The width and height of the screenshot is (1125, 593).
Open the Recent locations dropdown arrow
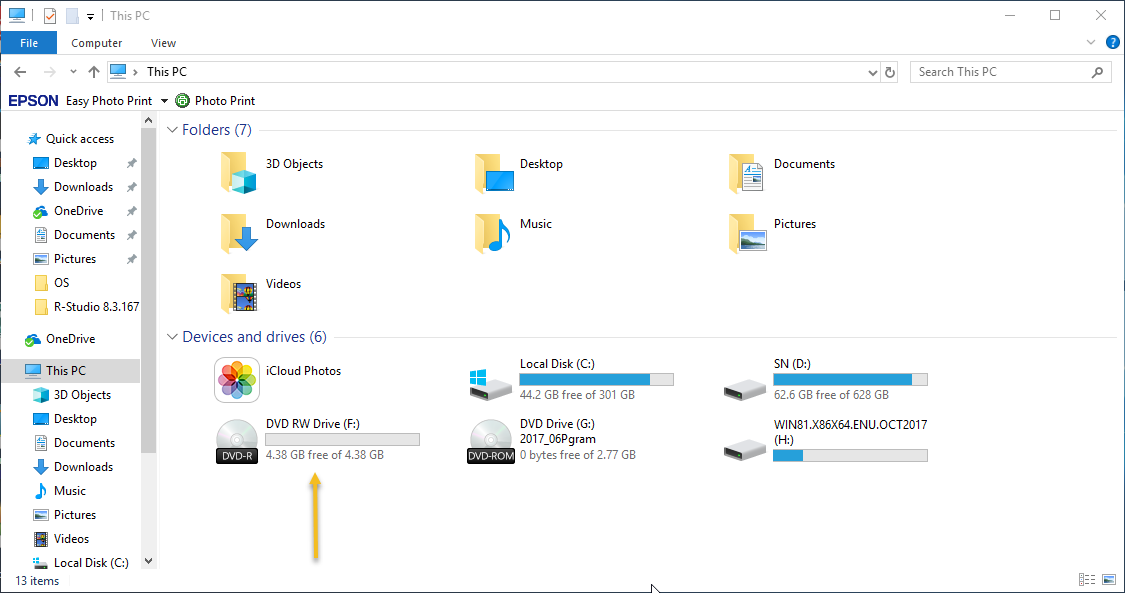[x=73, y=72]
